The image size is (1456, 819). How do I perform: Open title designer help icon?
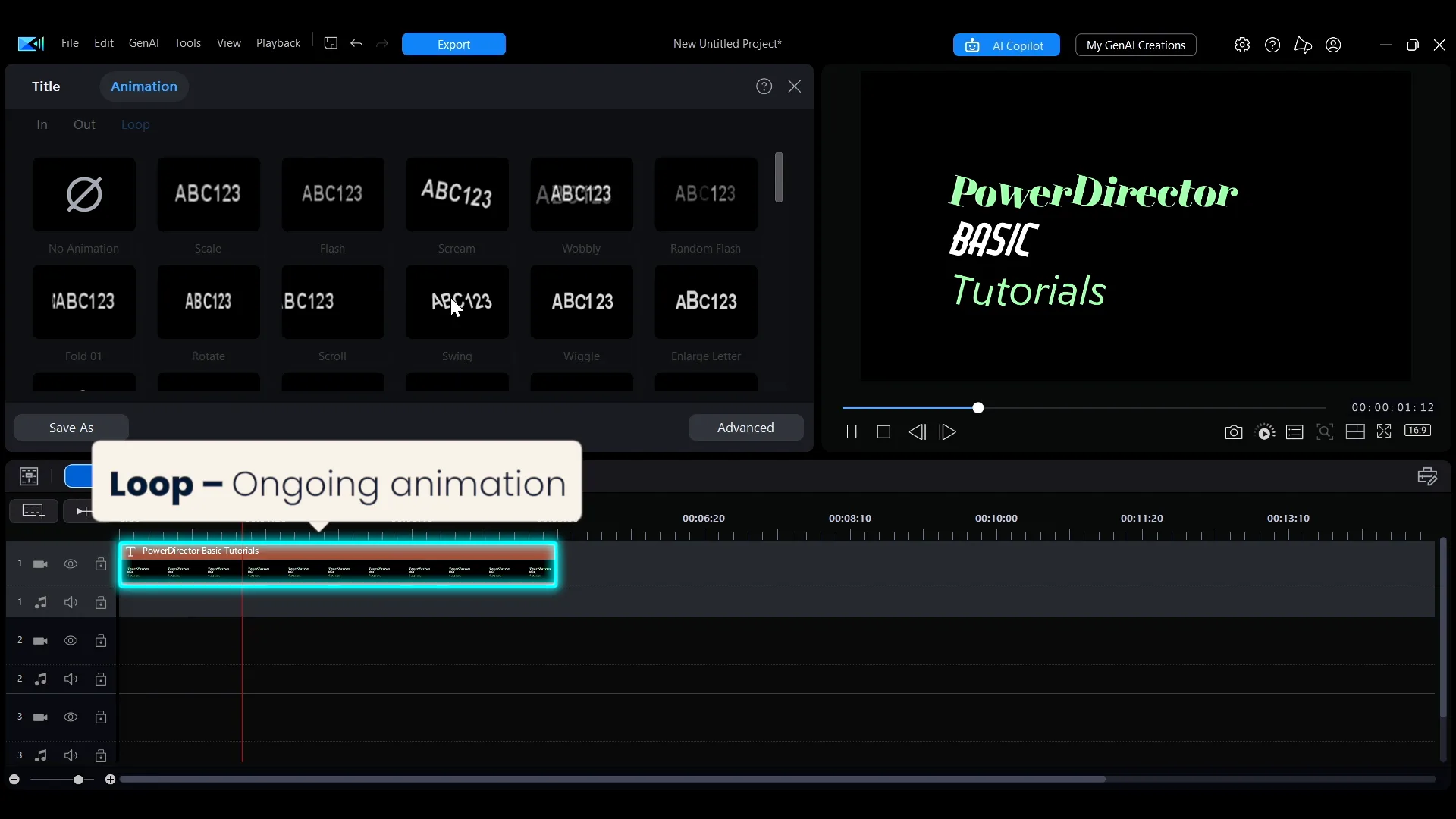(x=764, y=86)
